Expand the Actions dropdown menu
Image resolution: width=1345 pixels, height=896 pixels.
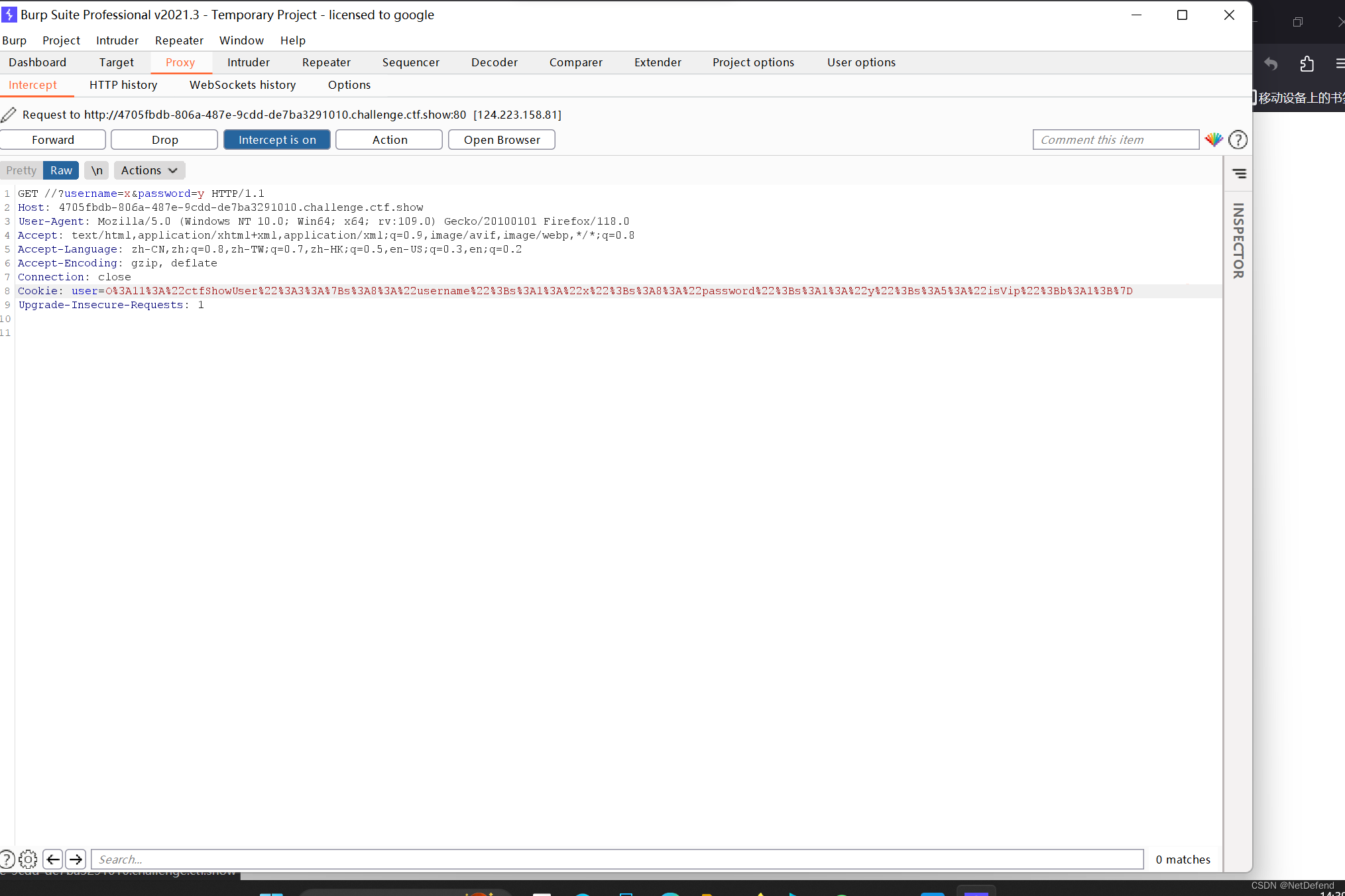pyautogui.click(x=150, y=170)
